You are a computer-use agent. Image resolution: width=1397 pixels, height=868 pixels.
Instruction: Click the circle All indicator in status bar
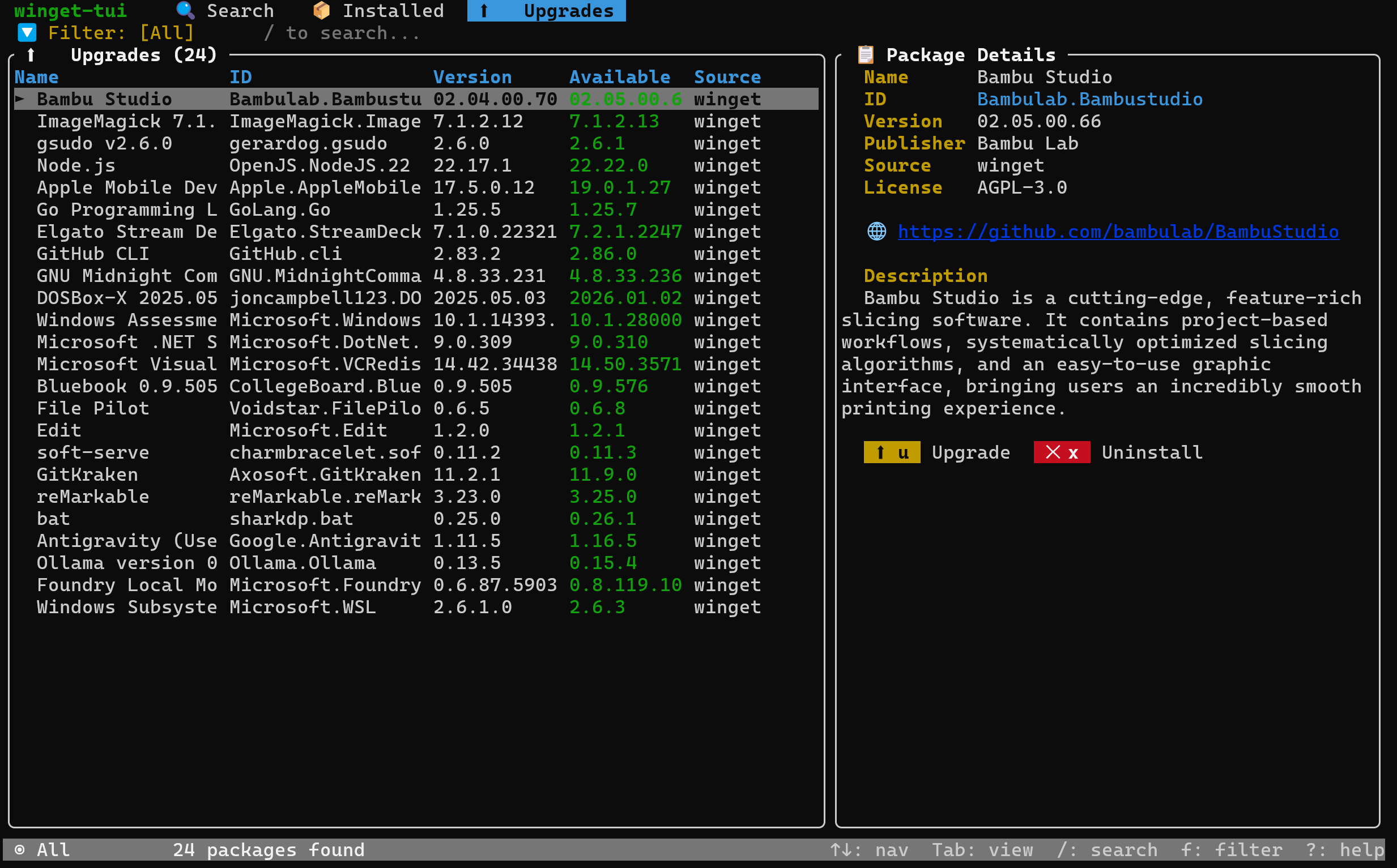pos(19,850)
